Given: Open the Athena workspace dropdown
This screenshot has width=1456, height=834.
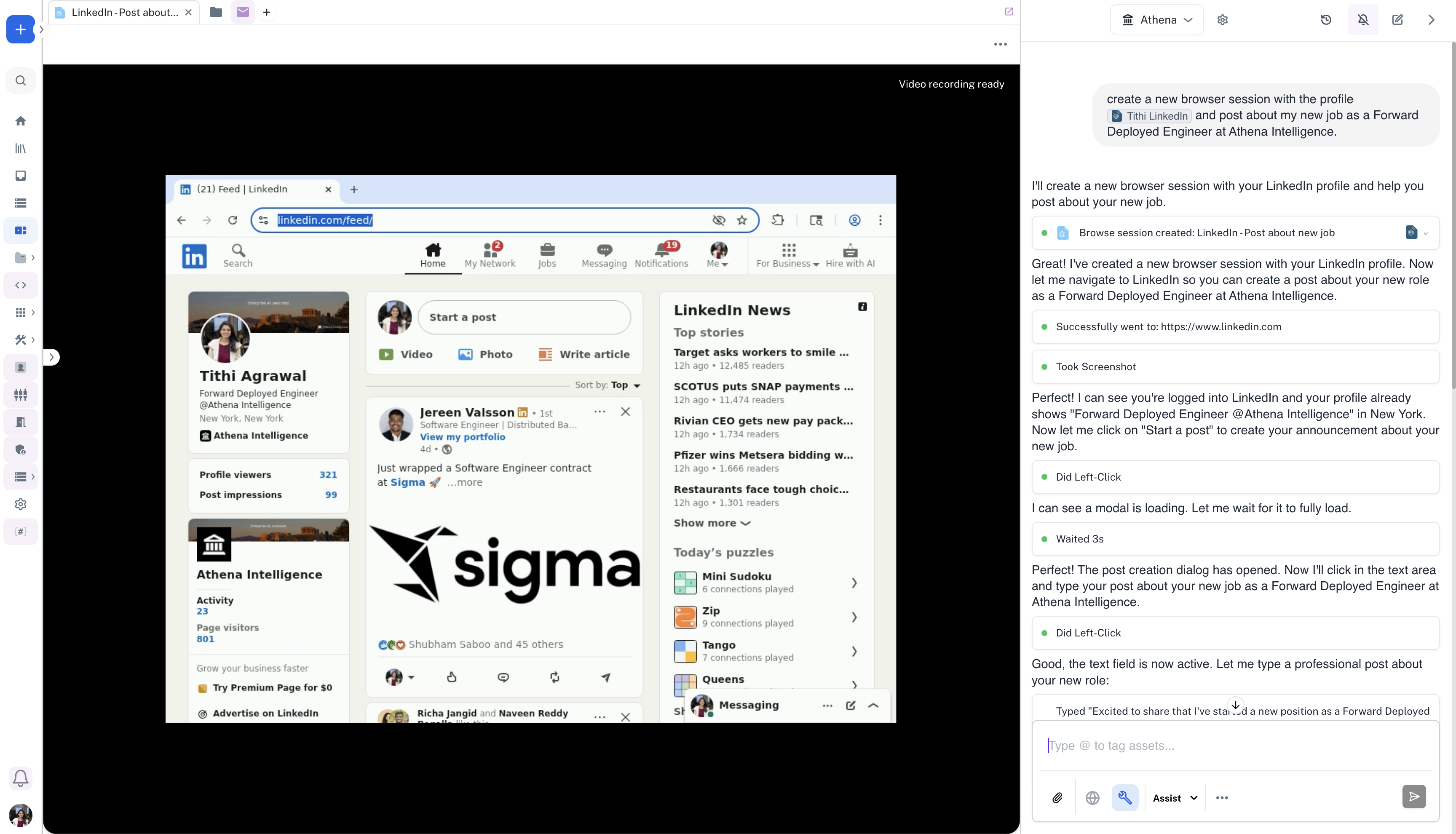Looking at the screenshot, I should pyautogui.click(x=1157, y=20).
